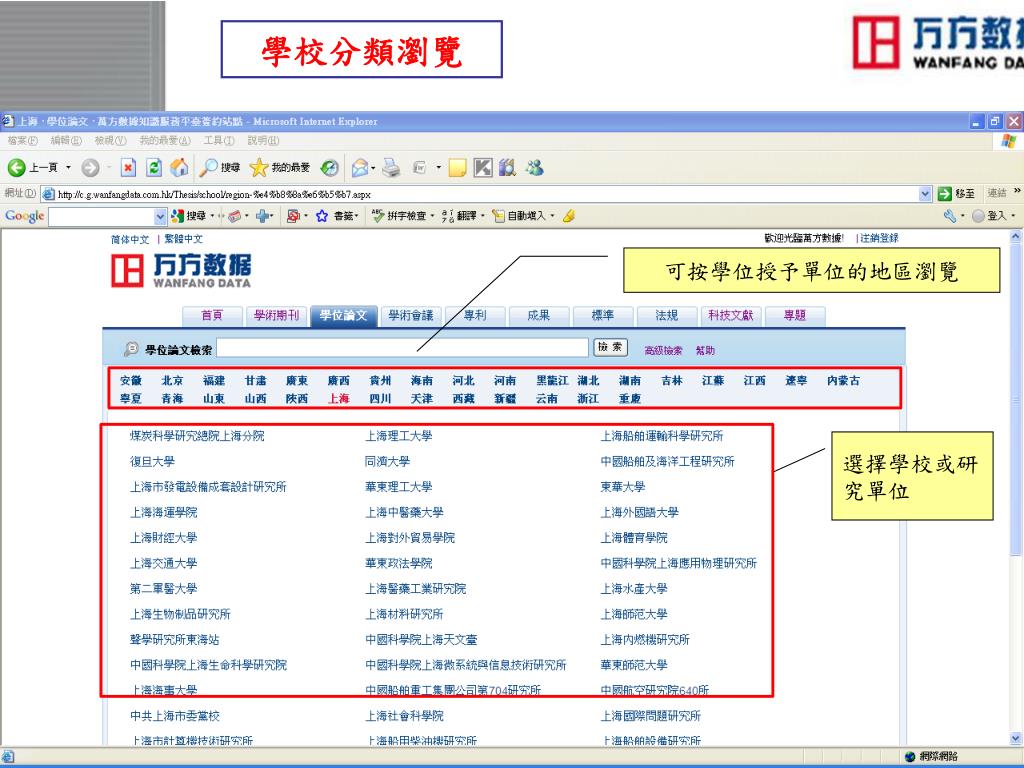Click the 檢索 search button
Screen dimensions: 1024x768
[x=610, y=347]
